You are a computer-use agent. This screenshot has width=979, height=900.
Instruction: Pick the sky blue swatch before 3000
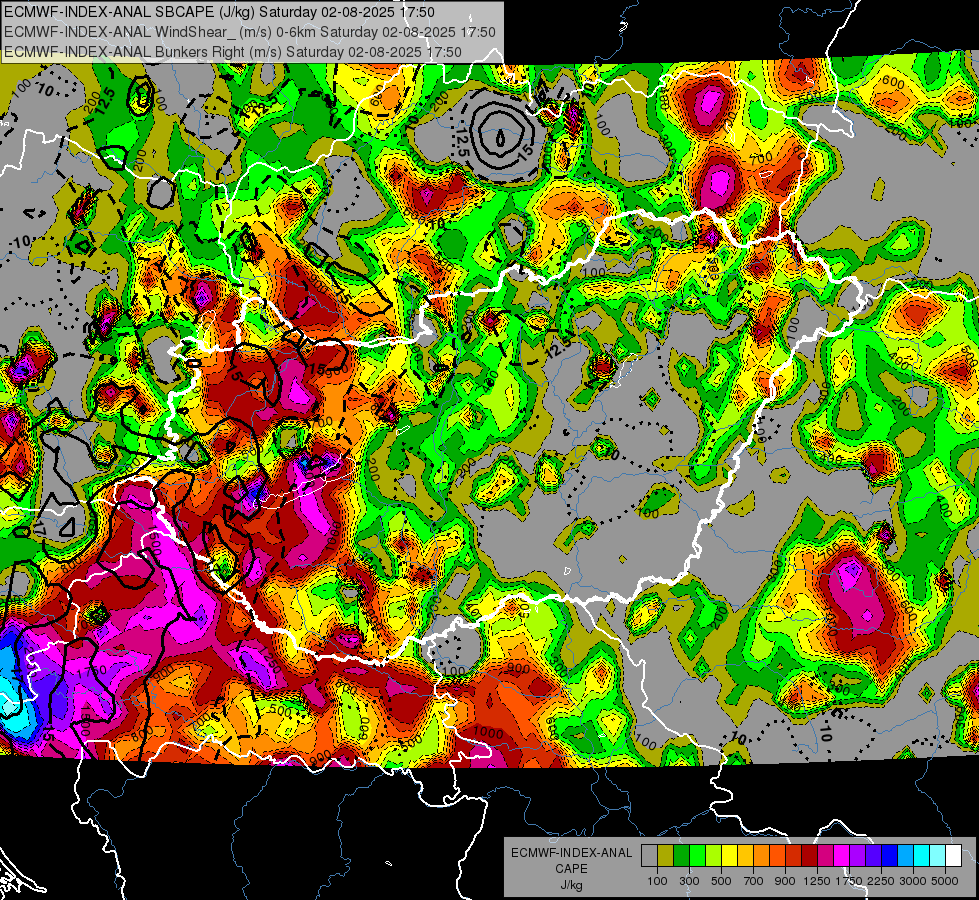coord(905,855)
